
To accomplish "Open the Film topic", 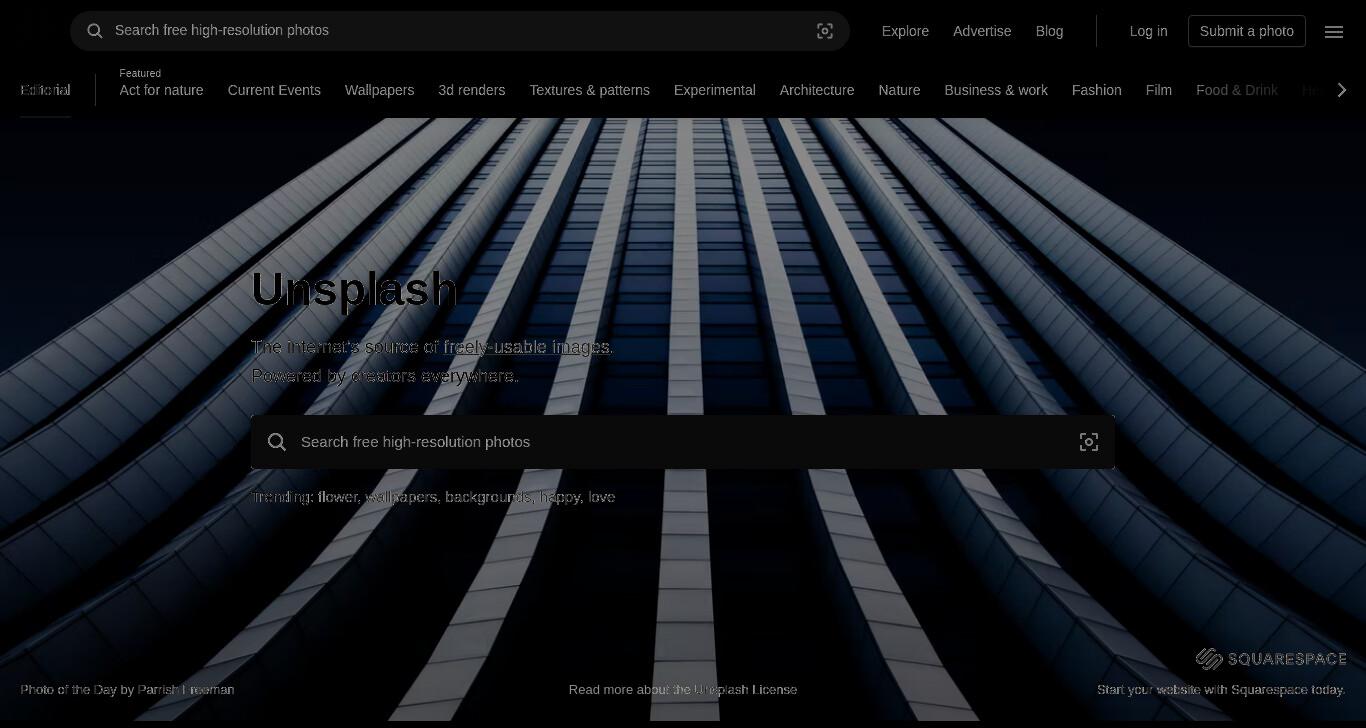I will tap(1158, 90).
